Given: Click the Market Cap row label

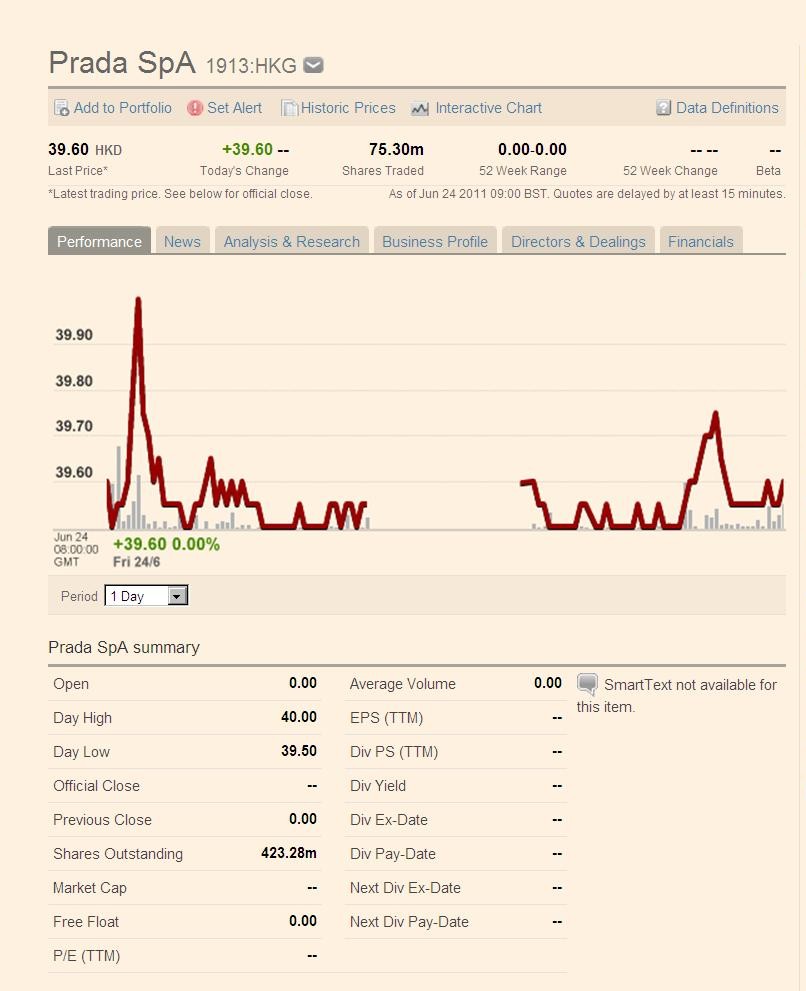Looking at the screenshot, I should point(90,888).
